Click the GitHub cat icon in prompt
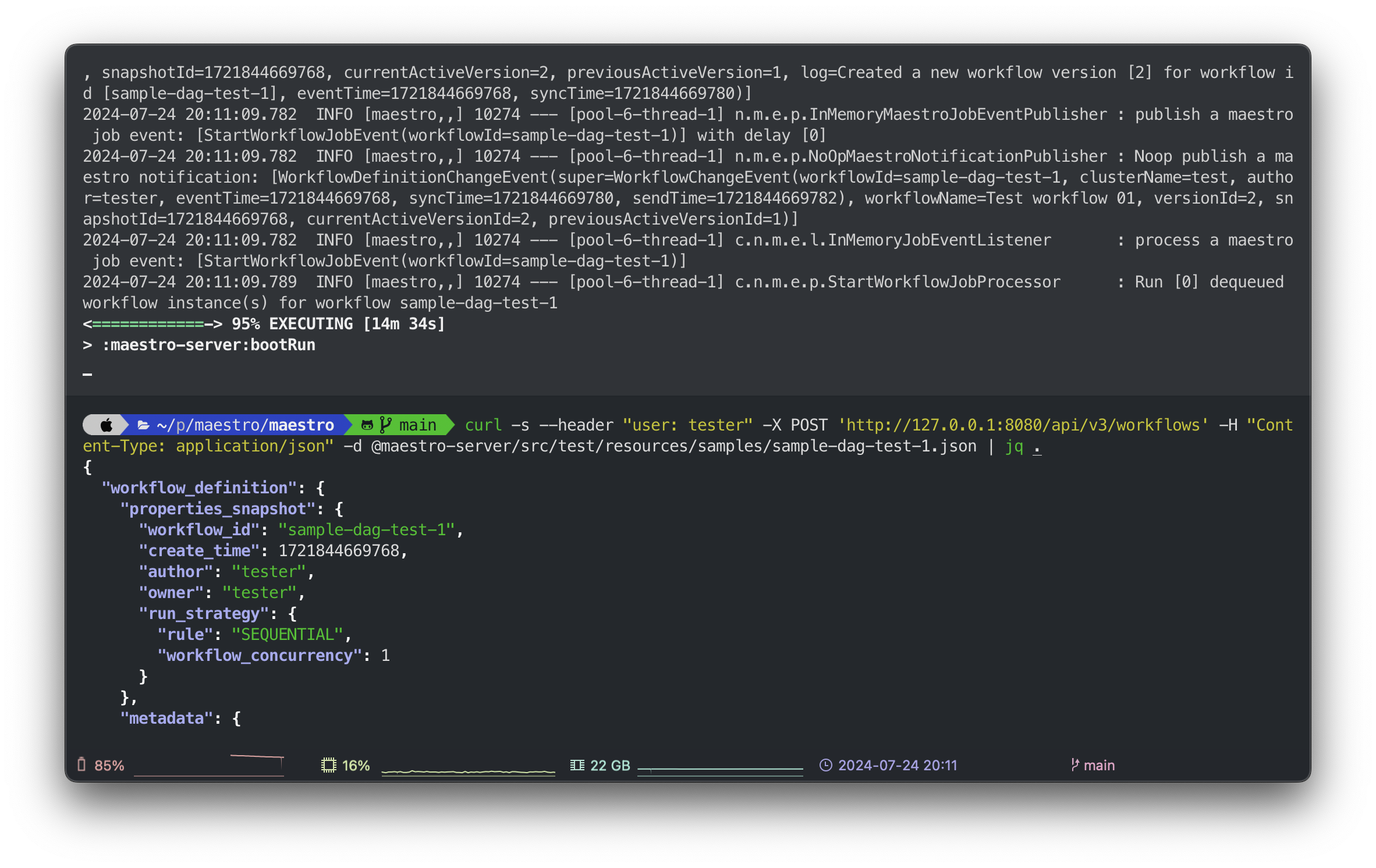The image size is (1376, 868). [367, 425]
